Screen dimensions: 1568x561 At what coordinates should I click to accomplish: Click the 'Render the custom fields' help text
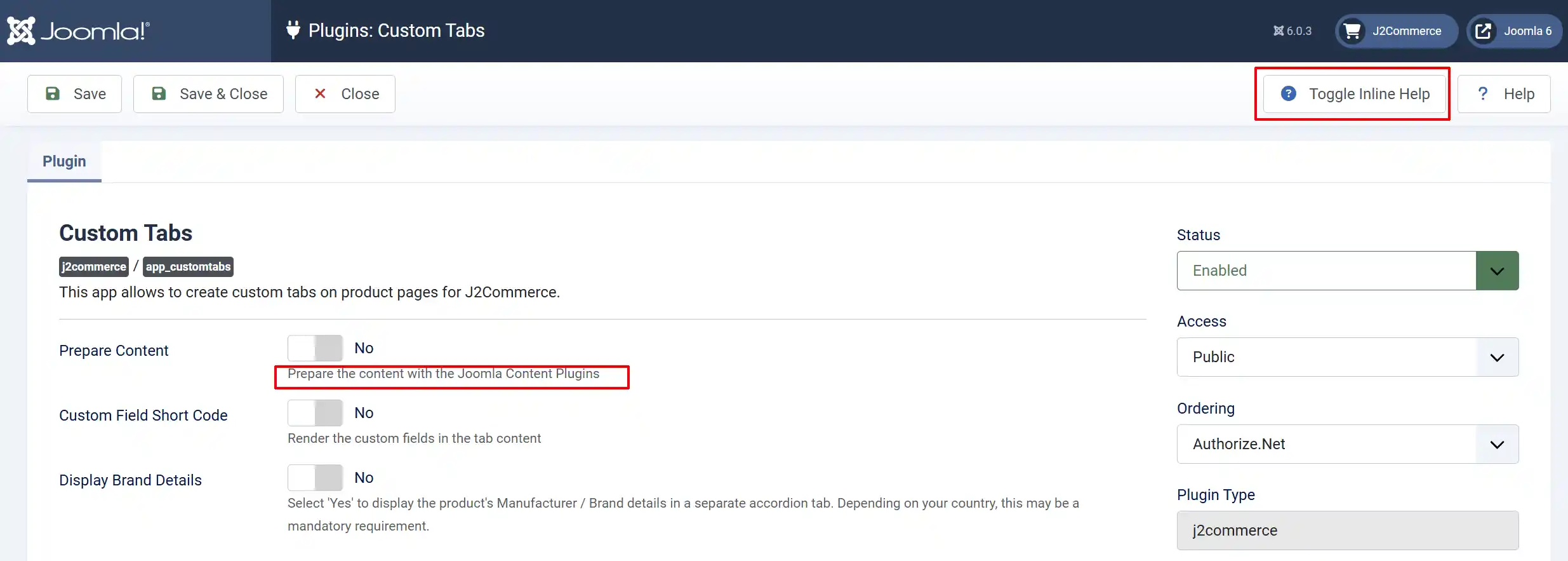[x=415, y=438]
